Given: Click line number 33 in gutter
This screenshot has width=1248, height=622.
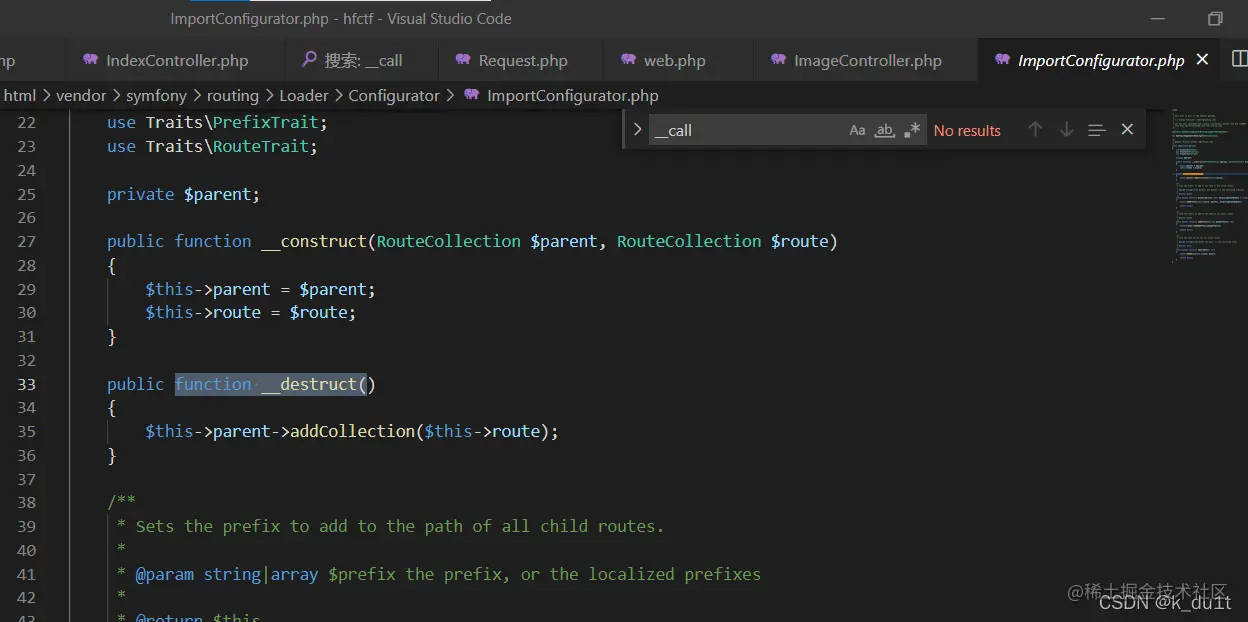Looking at the screenshot, I should (x=26, y=384).
